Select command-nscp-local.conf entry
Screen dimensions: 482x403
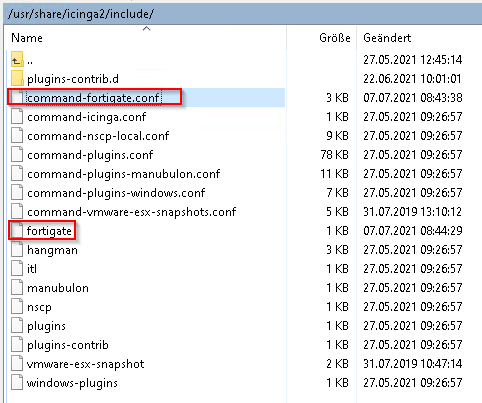point(98,136)
